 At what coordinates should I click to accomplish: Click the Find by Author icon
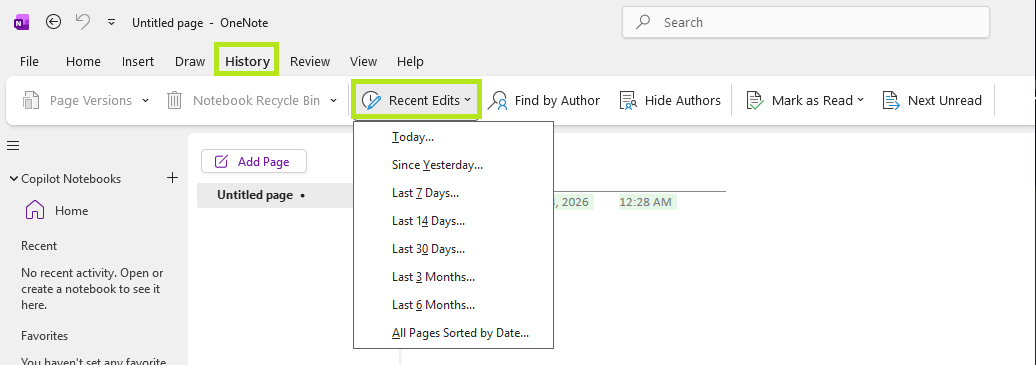click(498, 101)
